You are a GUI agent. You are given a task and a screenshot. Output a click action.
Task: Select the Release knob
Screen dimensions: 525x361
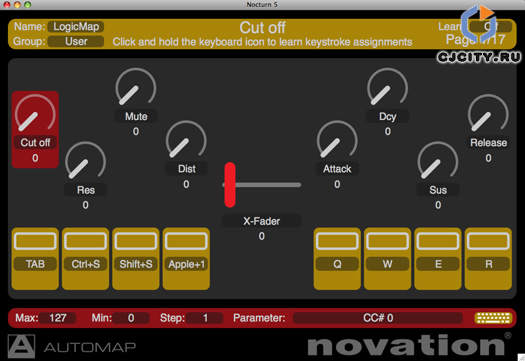pyautogui.click(x=488, y=113)
